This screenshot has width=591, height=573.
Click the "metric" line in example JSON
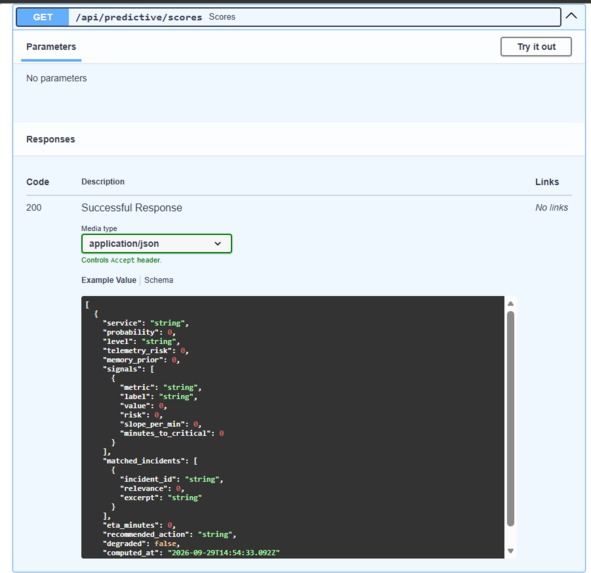[161, 387]
